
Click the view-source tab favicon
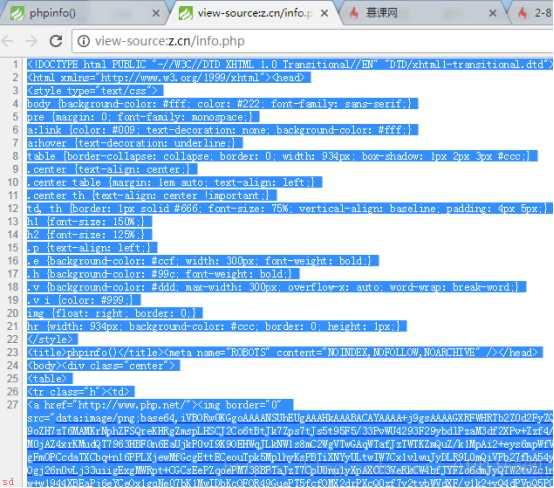click(x=185, y=13)
